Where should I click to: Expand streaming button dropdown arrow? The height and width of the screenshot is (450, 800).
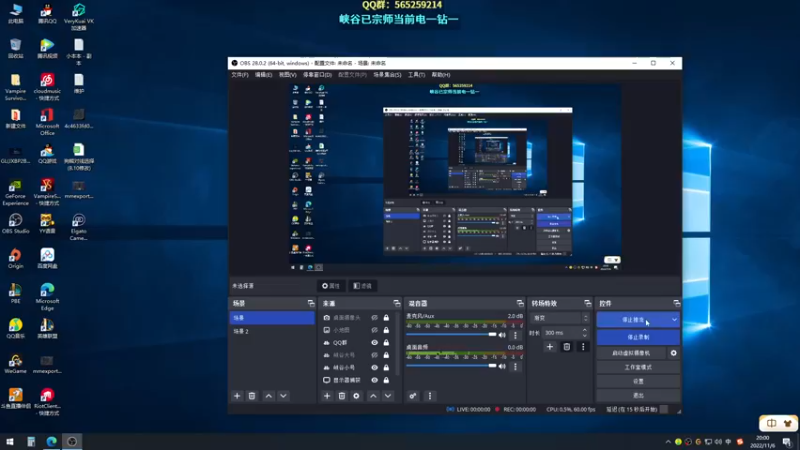click(x=674, y=320)
